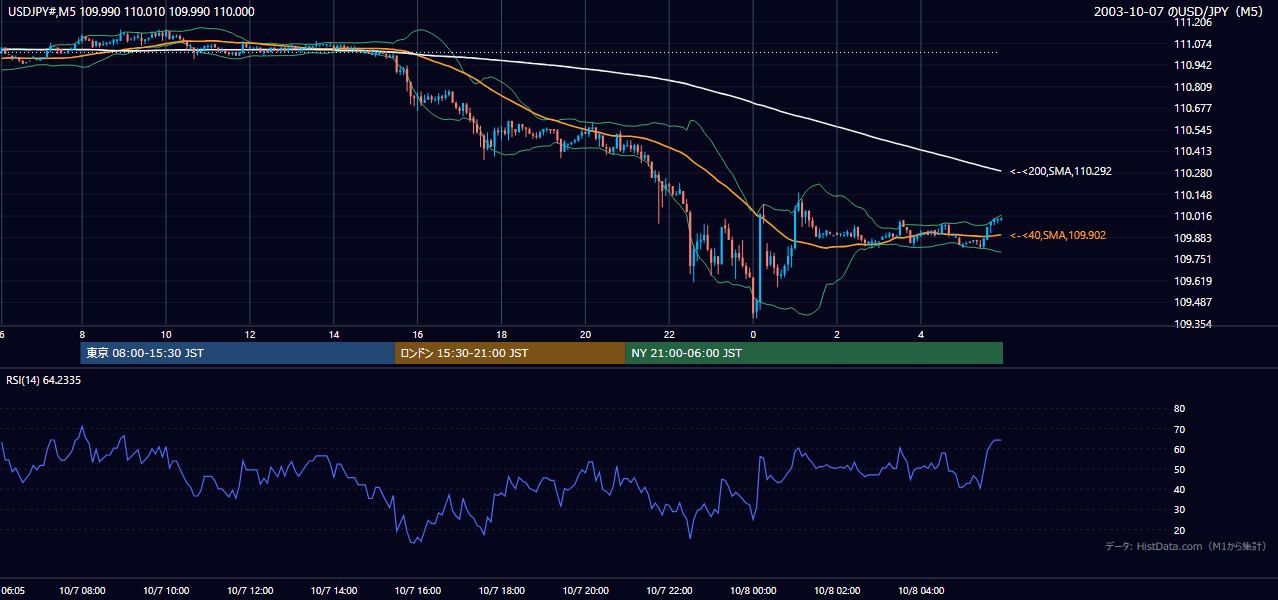This screenshot has height=600, width=1278.
Task: Click hour tick 22 under price chart
Action: click(x=670, y=335)
